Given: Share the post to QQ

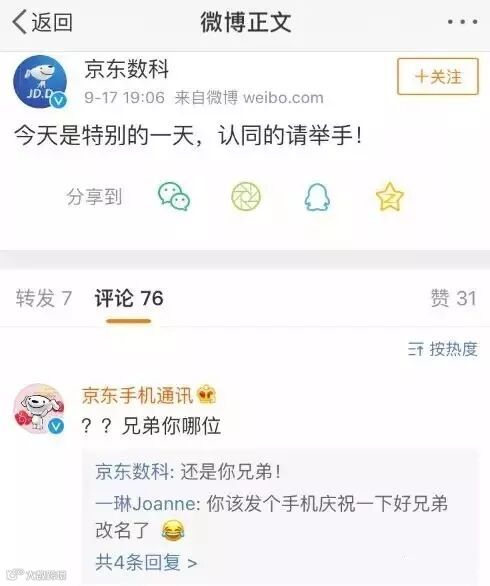Looking at the screenshot, I should [317, 197].
